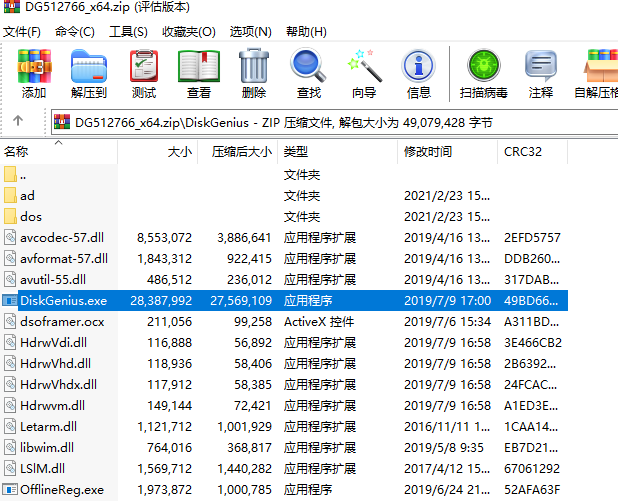Screen dimensions: 618x501
Task: Sort by 类型 column header
Action: pyautogui.click(x=337, y=151)
